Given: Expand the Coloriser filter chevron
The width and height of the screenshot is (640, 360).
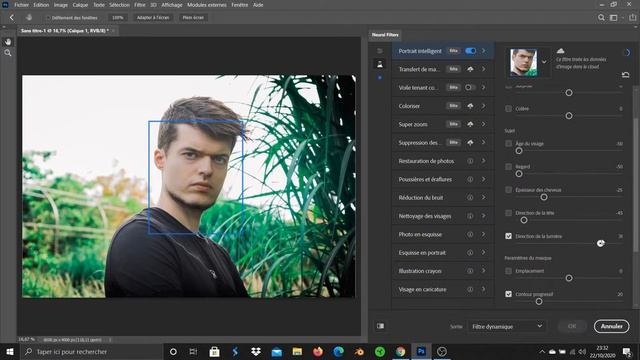Looking at the screenshot, I should tap(484, 106).
